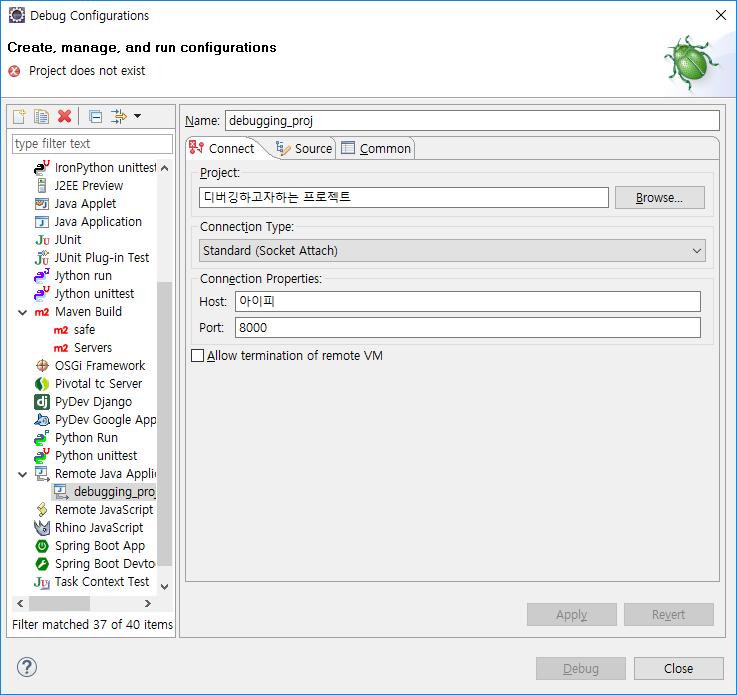
Task: Switch to the Connect tab
Action: click(x=222, y=148)
